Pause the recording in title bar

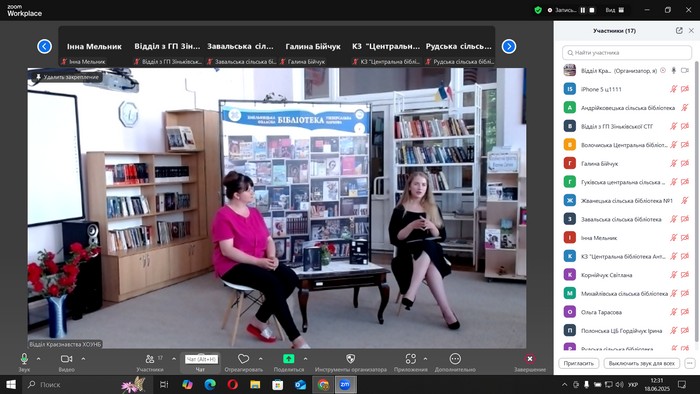(583, 10)
